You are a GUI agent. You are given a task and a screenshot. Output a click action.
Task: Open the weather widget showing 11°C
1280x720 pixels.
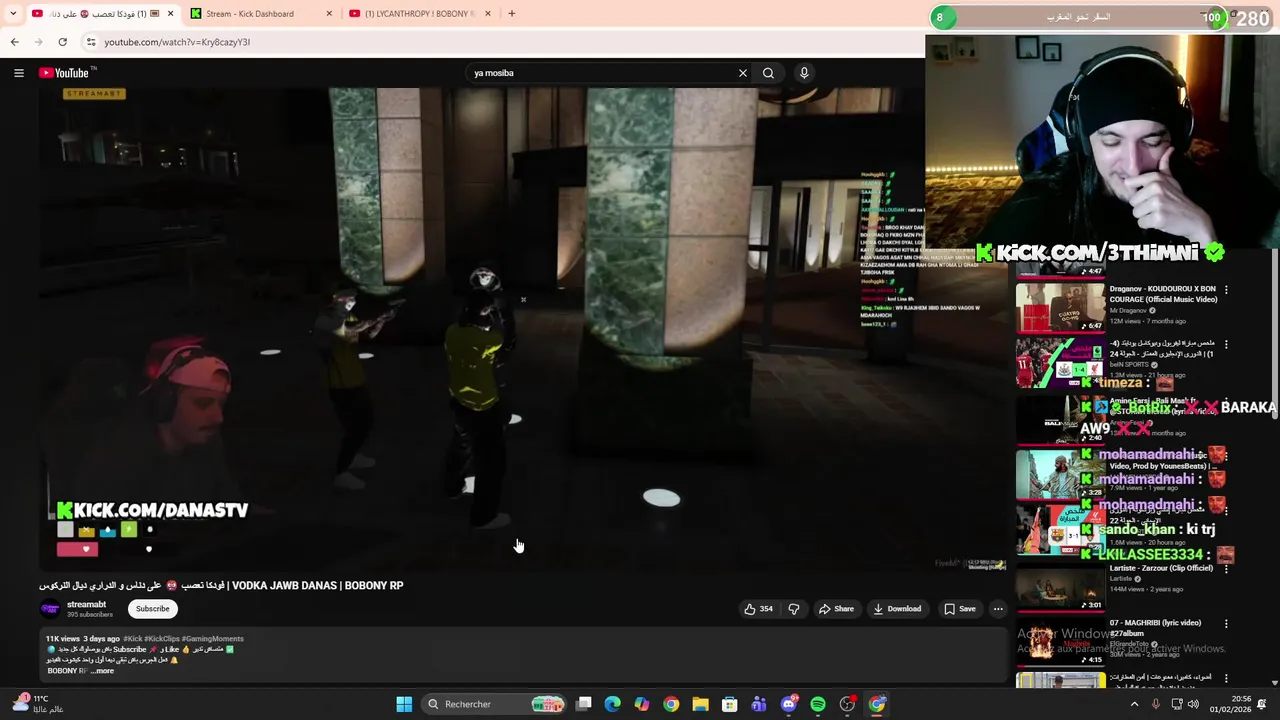pyautogui.click(x=38, y=704)
